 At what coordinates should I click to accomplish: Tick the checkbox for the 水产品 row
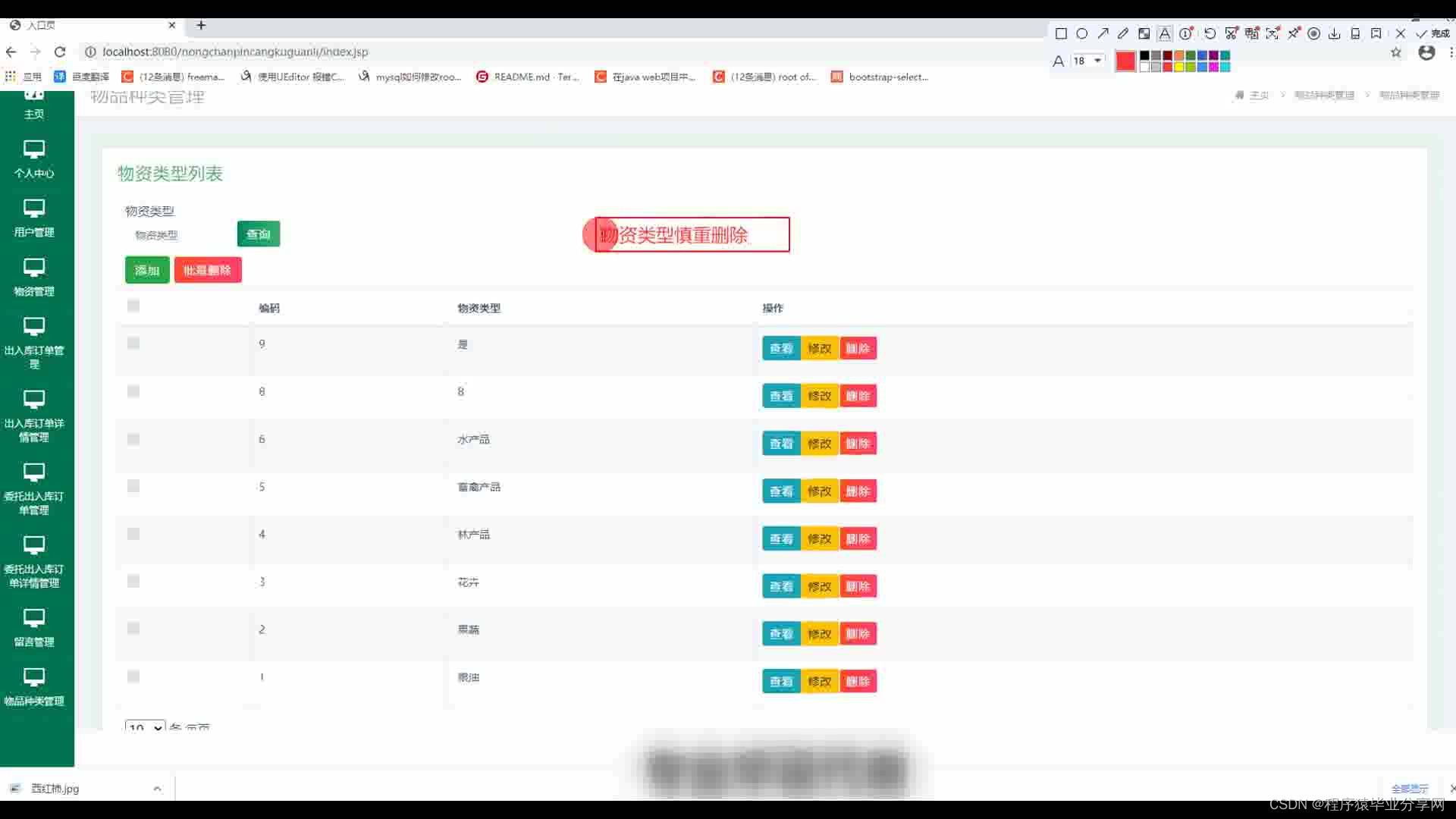point(133,439)
